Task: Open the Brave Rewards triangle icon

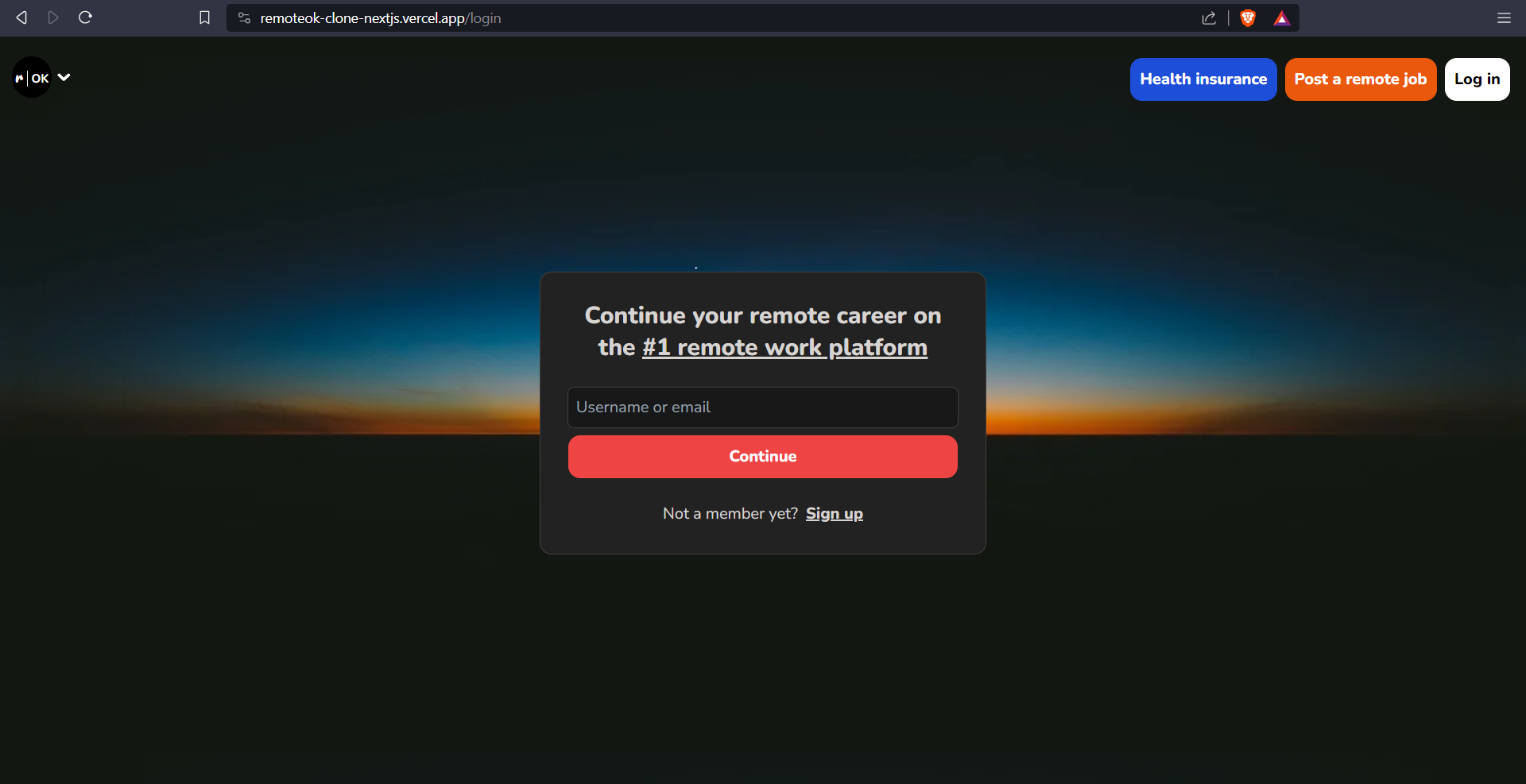Action: 1281,18
